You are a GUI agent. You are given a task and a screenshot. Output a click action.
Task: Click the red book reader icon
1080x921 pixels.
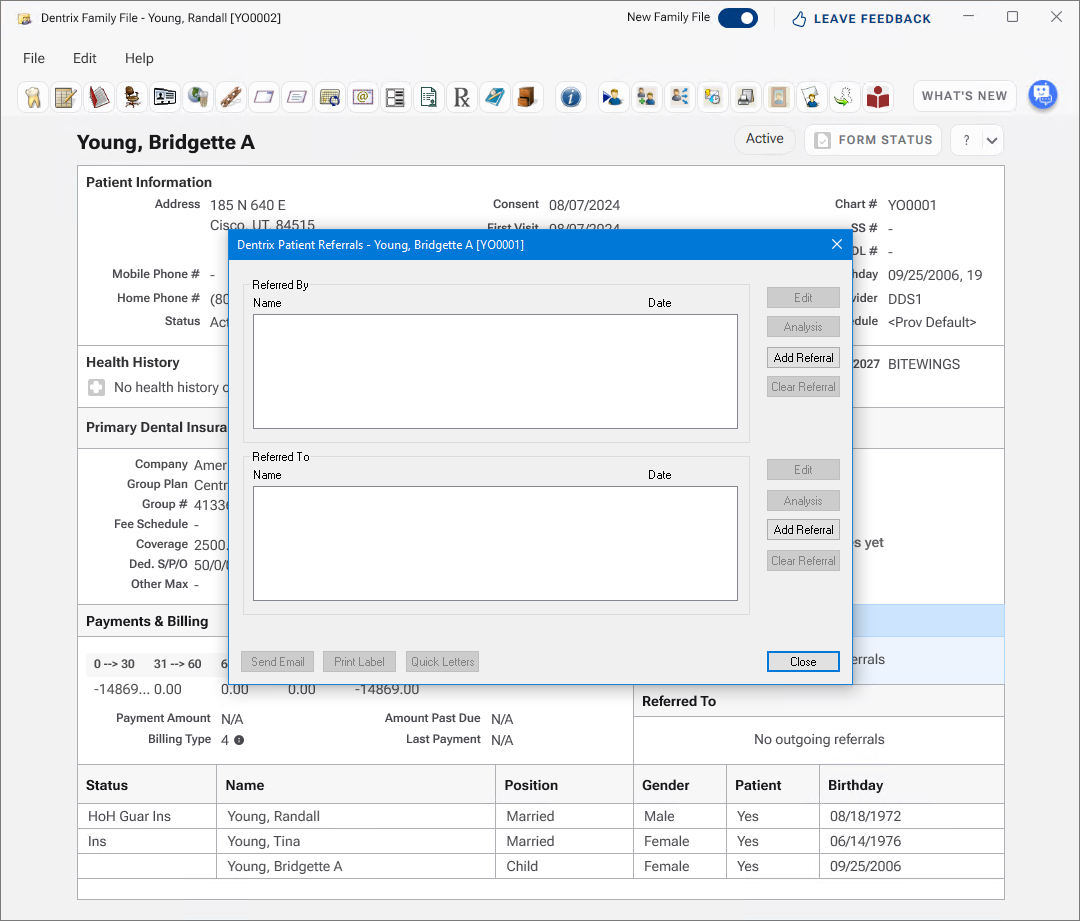(x=878, y=97)
